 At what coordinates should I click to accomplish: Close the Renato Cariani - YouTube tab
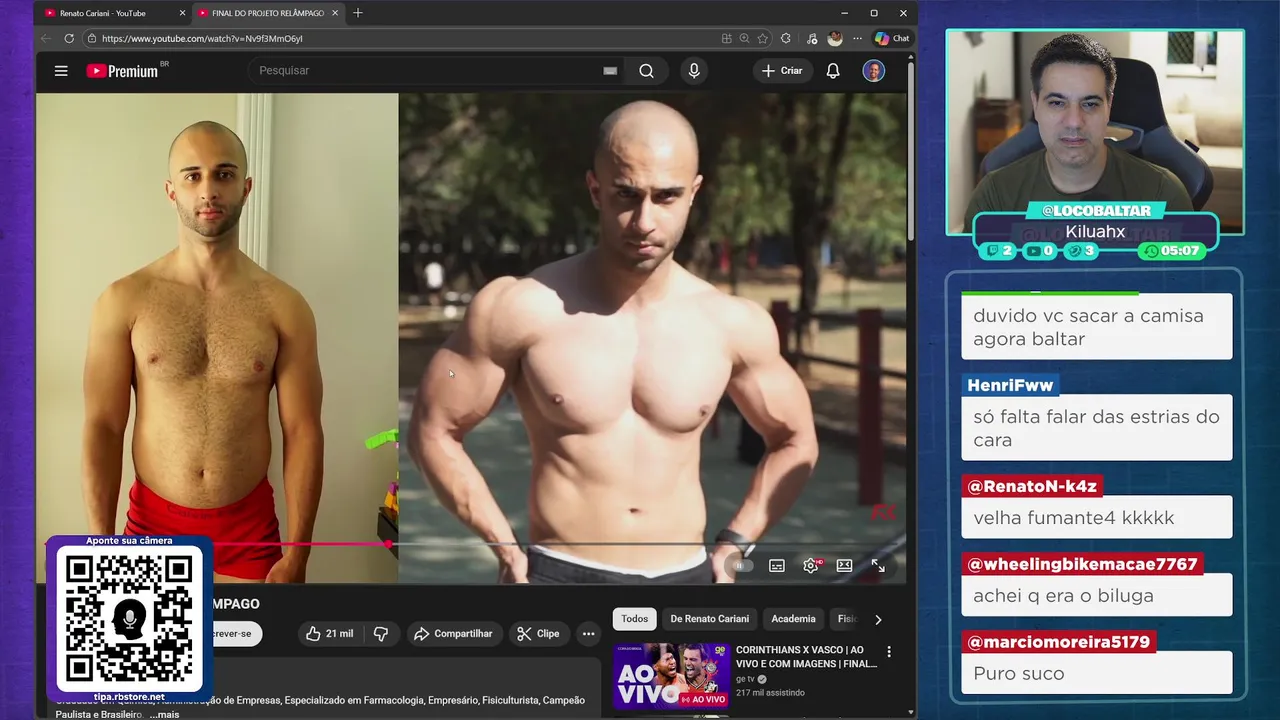(182, 13)
